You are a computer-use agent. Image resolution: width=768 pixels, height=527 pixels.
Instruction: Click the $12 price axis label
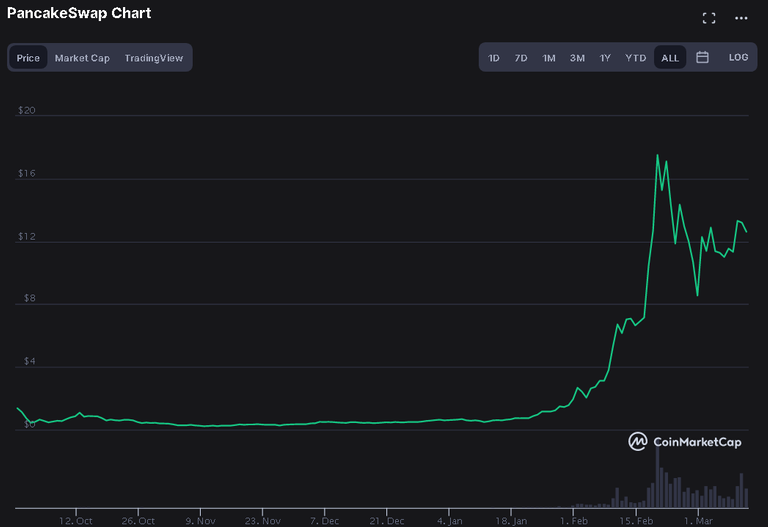(x=26, y=237)
